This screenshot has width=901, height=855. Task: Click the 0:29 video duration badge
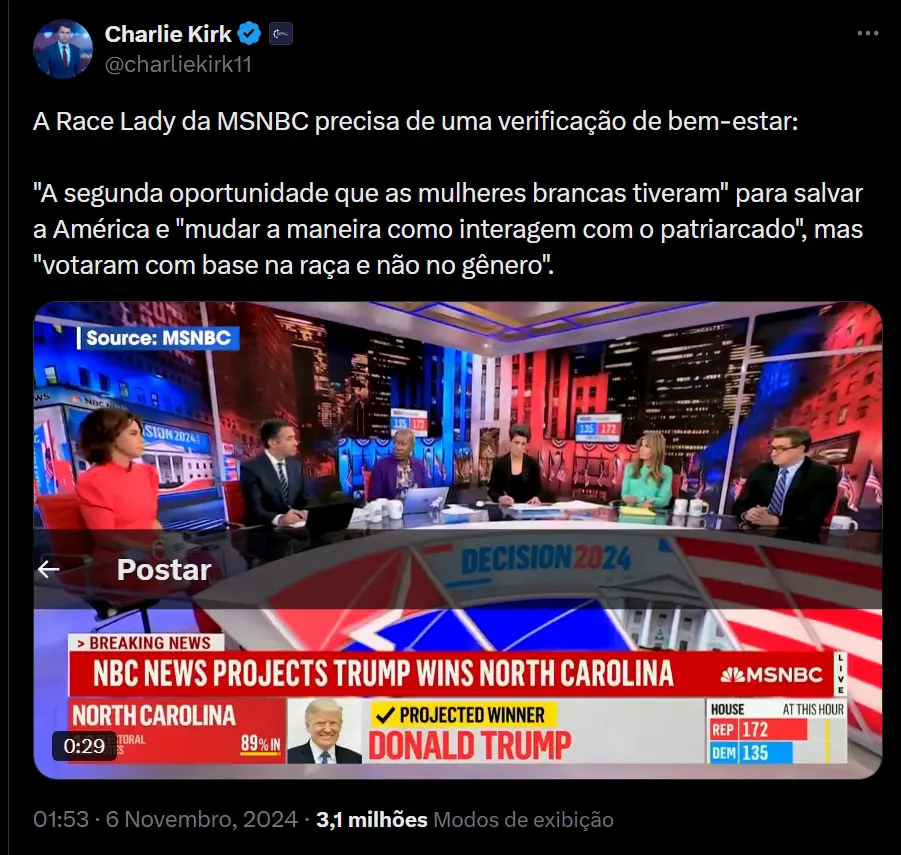coord(84,746)
